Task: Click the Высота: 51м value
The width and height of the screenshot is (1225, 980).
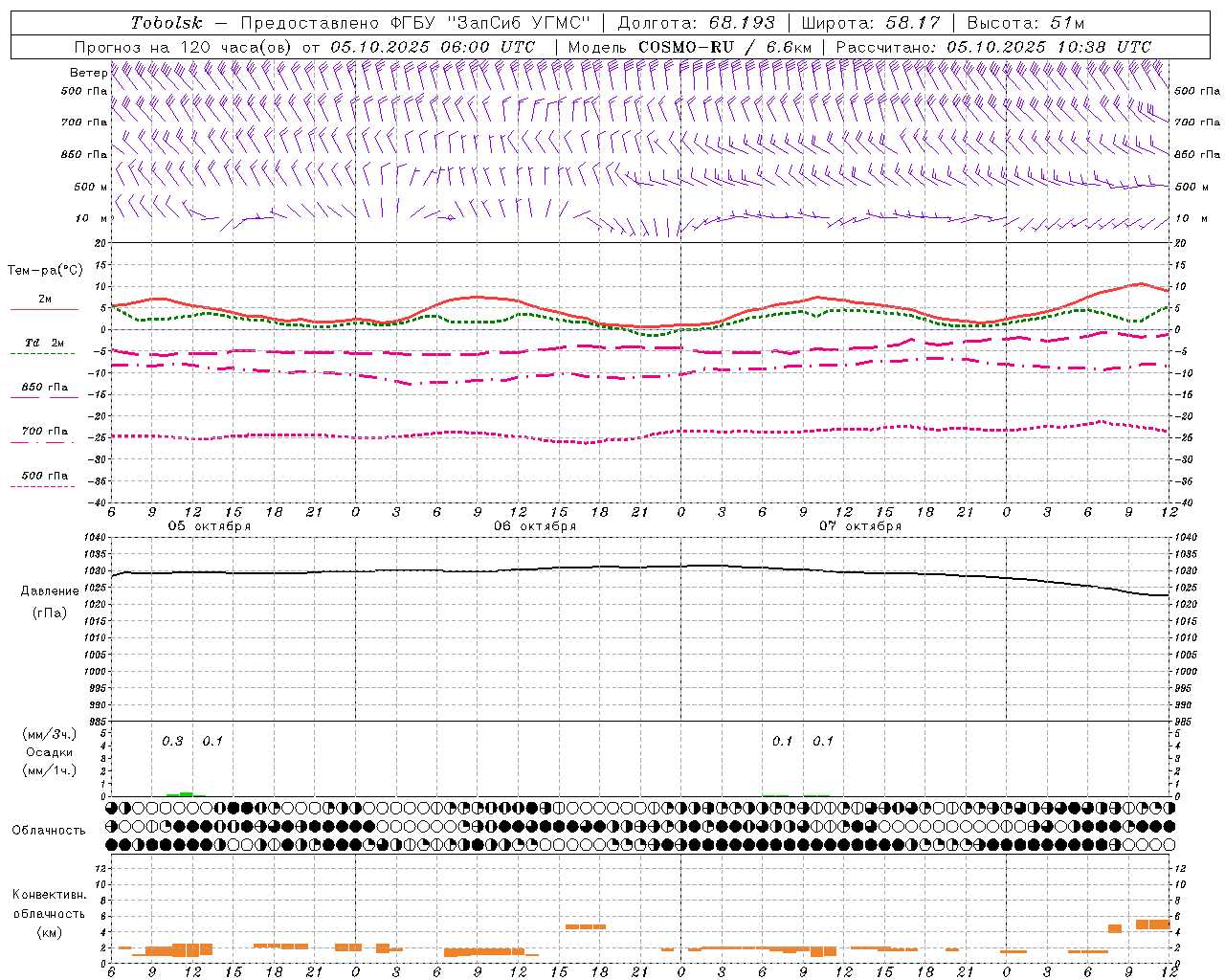Action: [x=1026, y=23]
